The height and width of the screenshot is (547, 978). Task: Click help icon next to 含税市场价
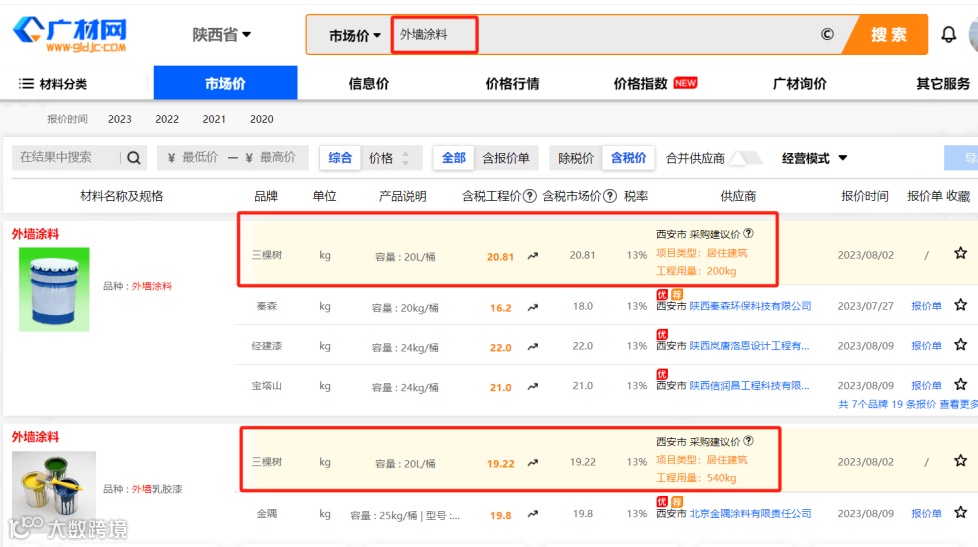click(x=610, y=196)
